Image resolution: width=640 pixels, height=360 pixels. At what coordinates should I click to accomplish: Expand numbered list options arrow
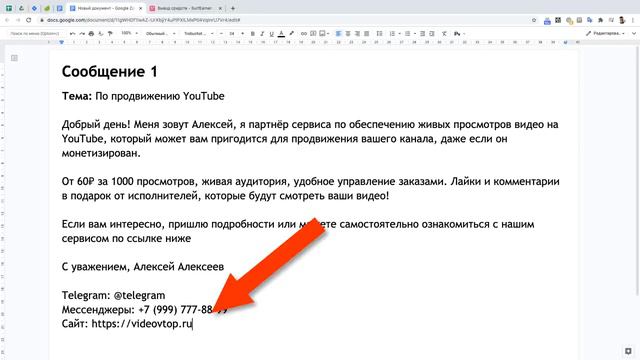coord(399,33)
